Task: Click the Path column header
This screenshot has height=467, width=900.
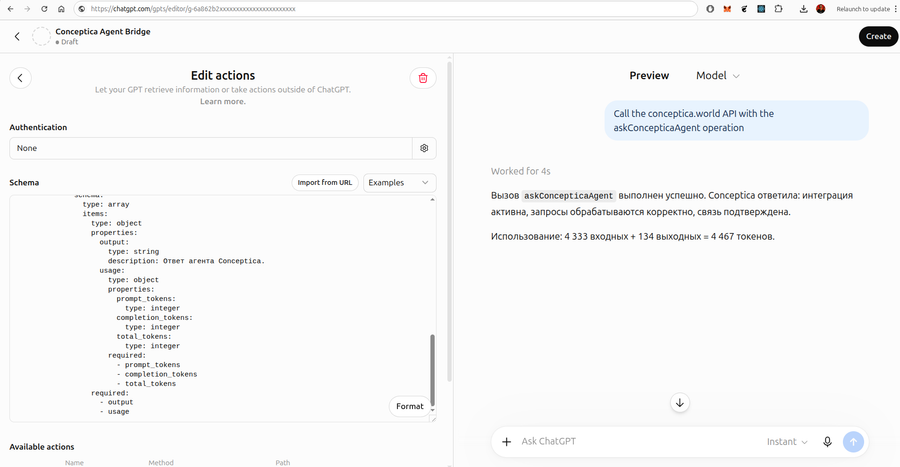Action: pos(282,462)
